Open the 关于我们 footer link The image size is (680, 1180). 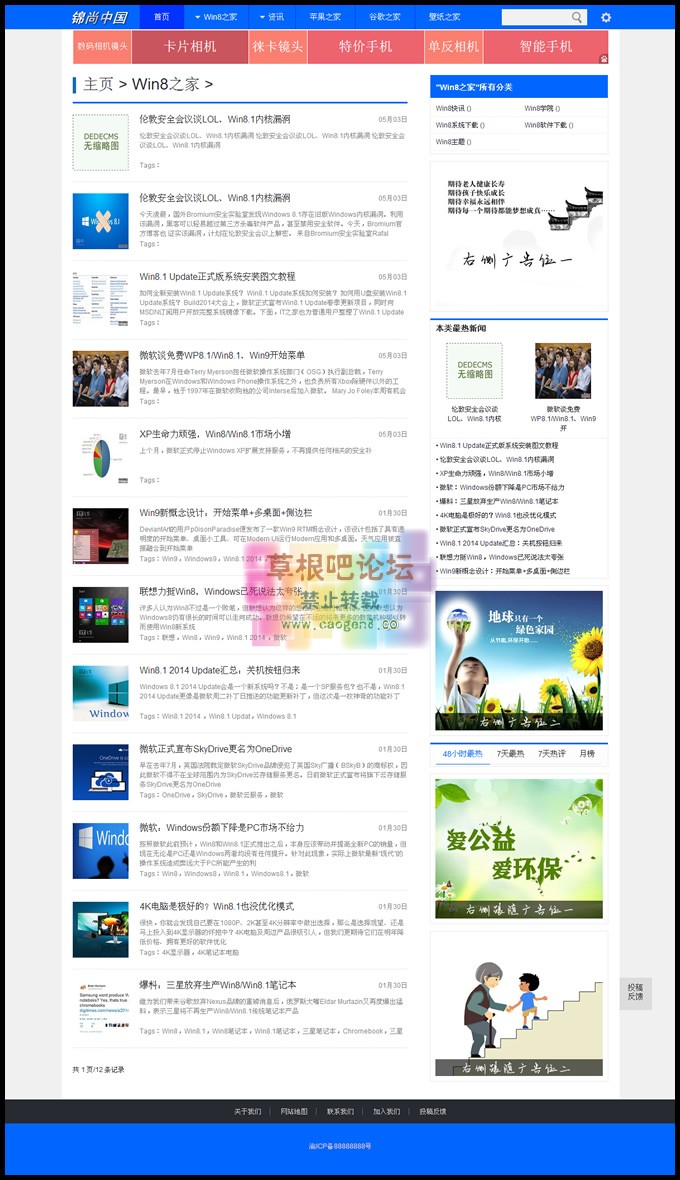pyautogui.click(x=247, y=1111)
